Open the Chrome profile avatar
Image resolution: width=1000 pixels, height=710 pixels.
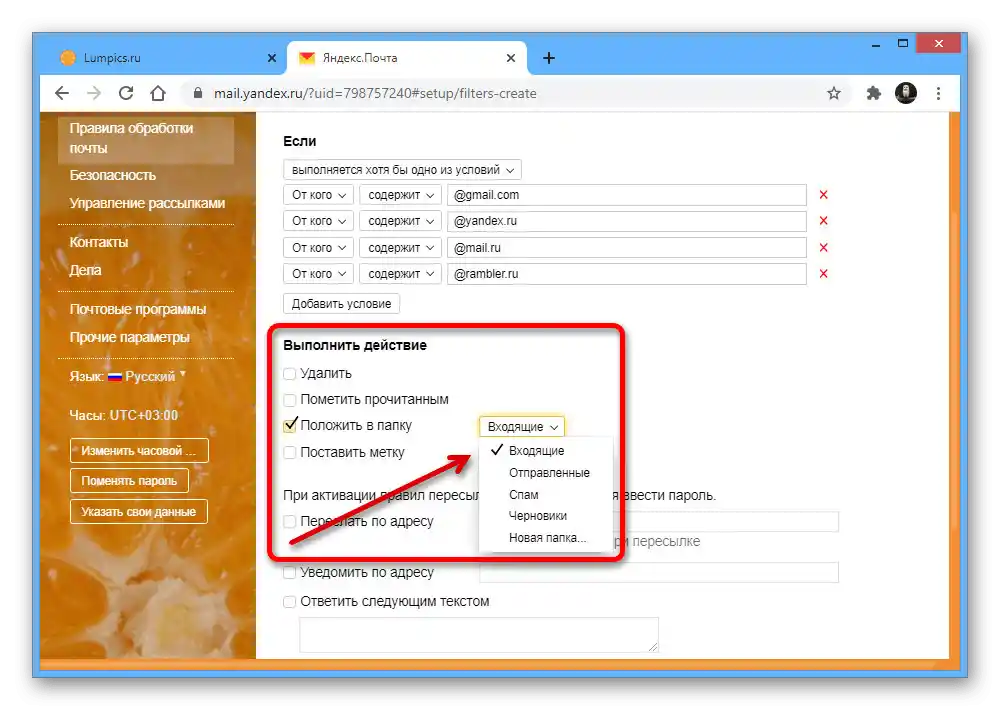906,93
